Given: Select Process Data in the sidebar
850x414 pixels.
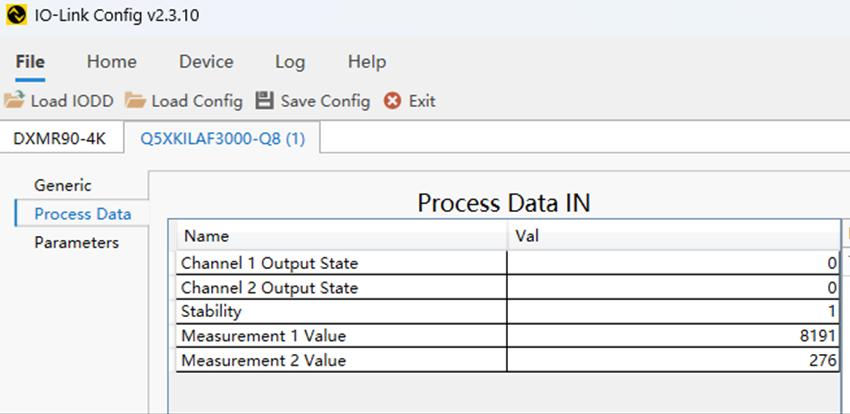Looking at the screenshot, I should click(x=82, y=214).
